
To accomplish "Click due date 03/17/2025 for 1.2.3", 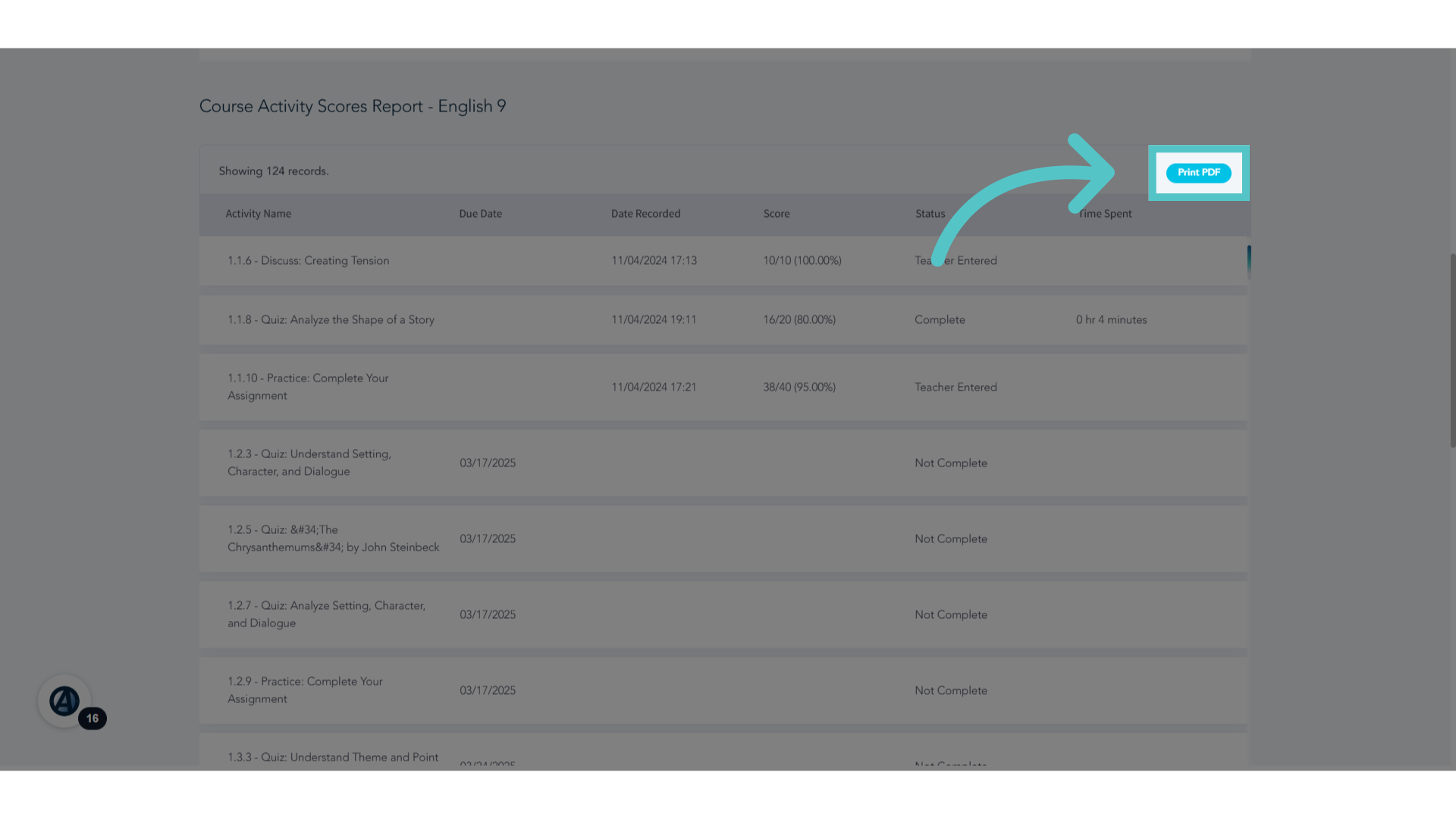I will coord(488,463).
